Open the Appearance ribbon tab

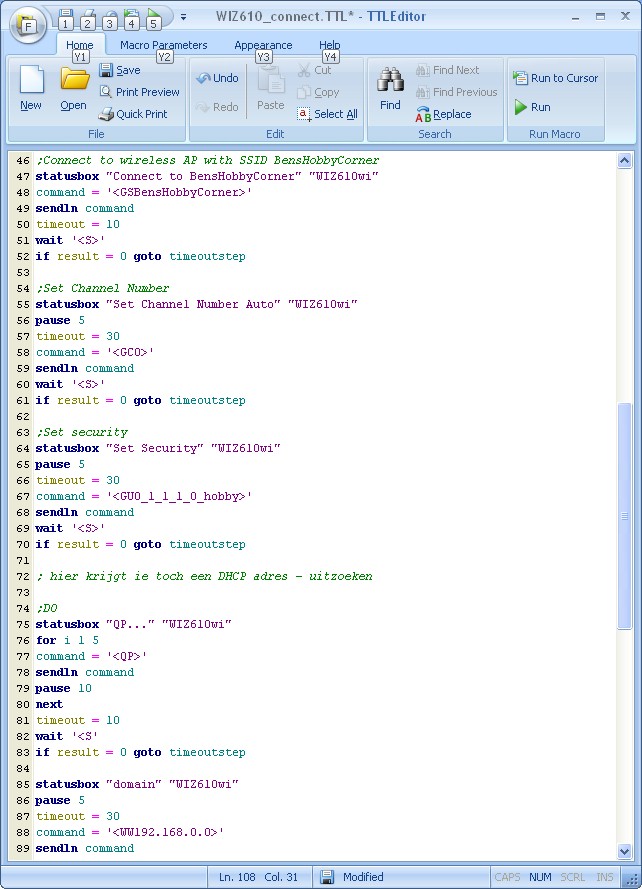(x=263, y=45)
